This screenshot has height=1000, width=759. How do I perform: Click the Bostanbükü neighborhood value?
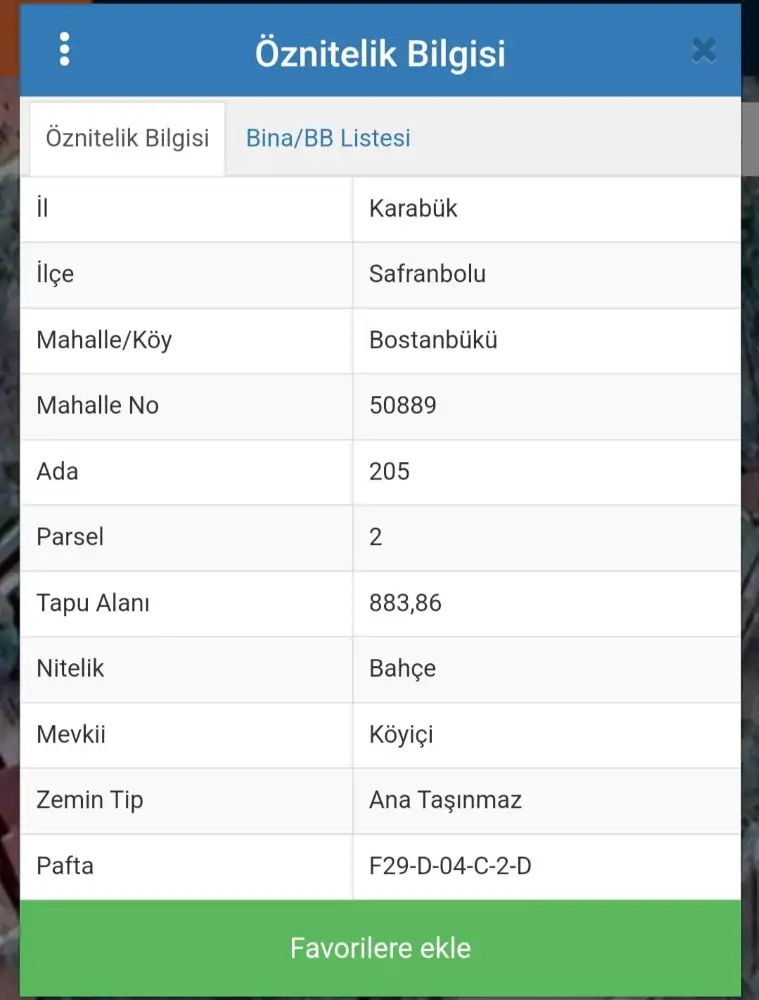click(x=433, y=340)
